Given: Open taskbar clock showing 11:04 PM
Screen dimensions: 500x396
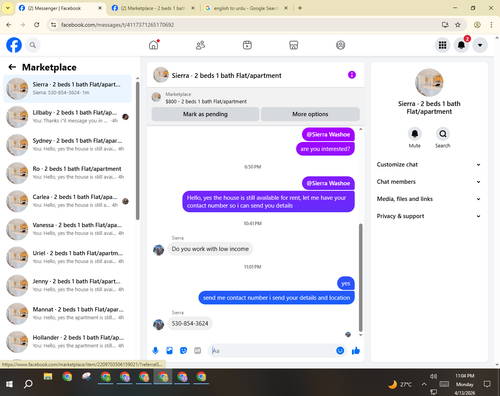Looking at the screenshot, I should (x=465, y=384).
